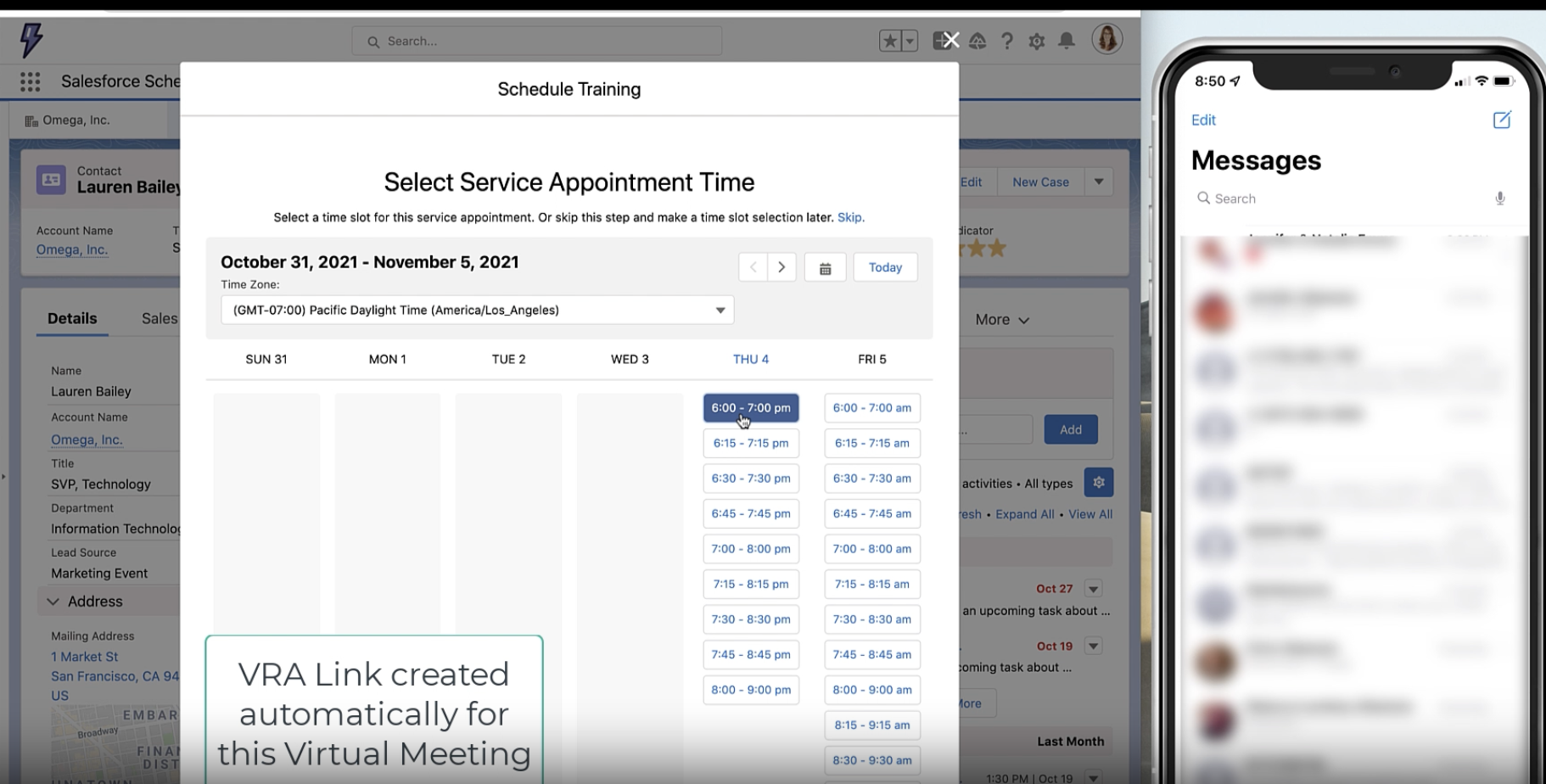Viewport: 1546px width, 784px height.
Task: Open dropdown arrow beside New Case
Action: point(1099,182)
